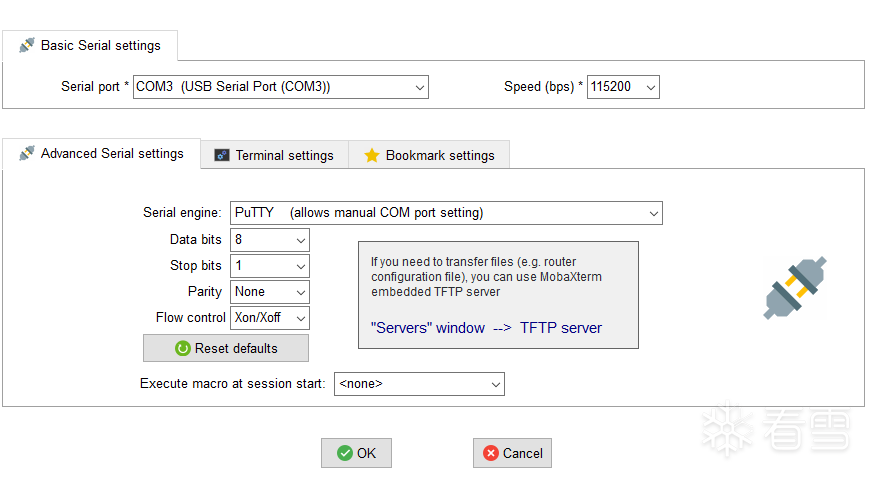Click the green refresh icon on Reset defaults

(x=183, y=348)
